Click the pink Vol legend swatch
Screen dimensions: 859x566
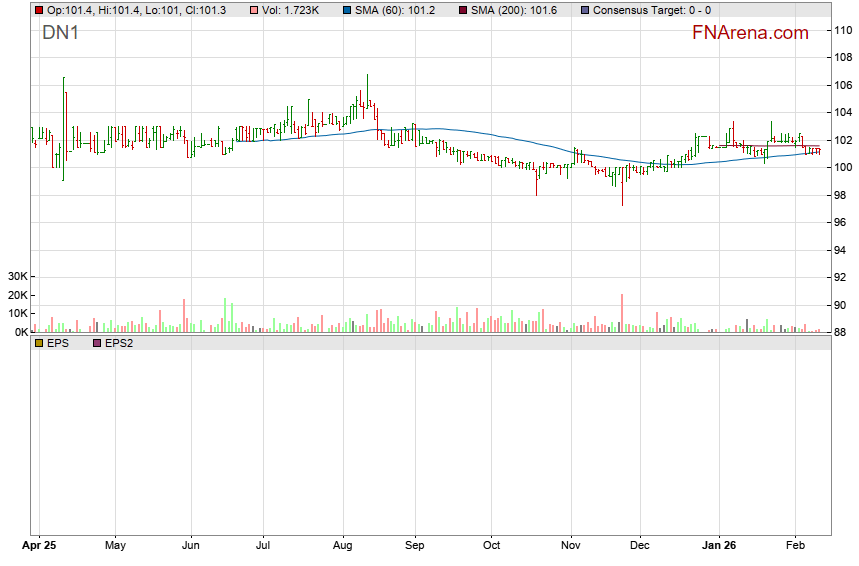pos(257,10)
